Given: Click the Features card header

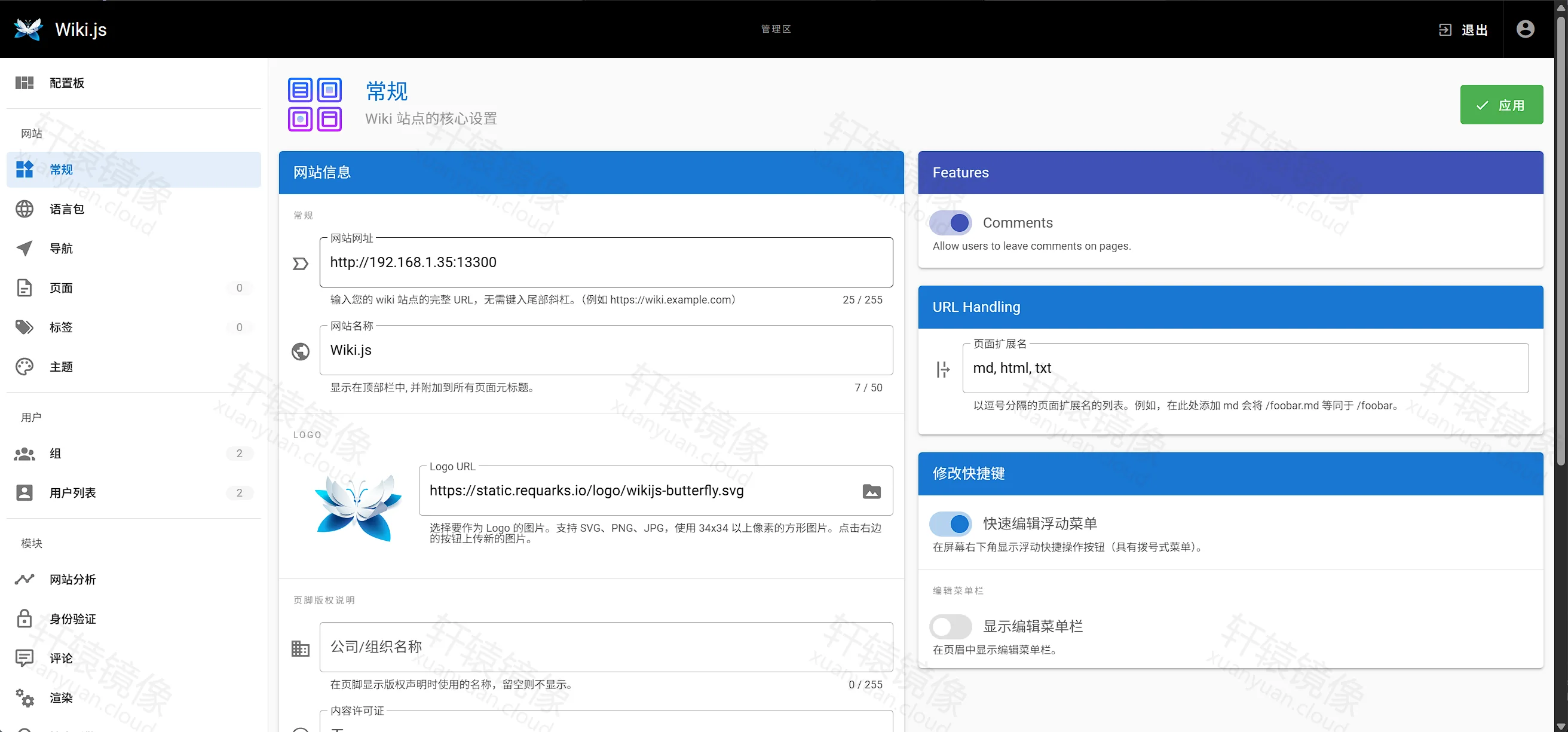Looking at the screenshot, I should 1230,173.
